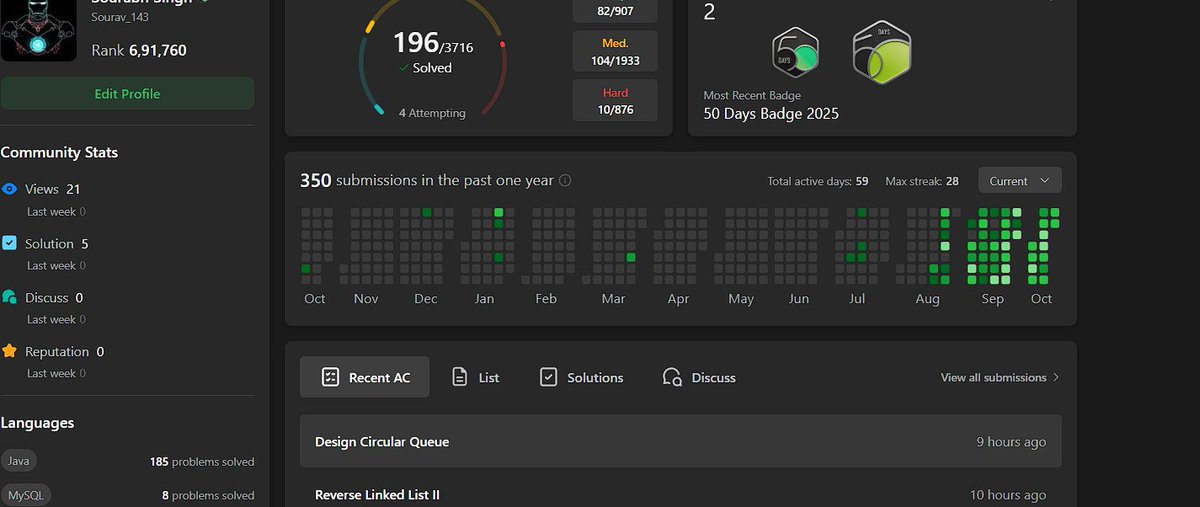Open the Design Circular Queue submission
Screen dimensions: 1200x507
coord(681,441)
